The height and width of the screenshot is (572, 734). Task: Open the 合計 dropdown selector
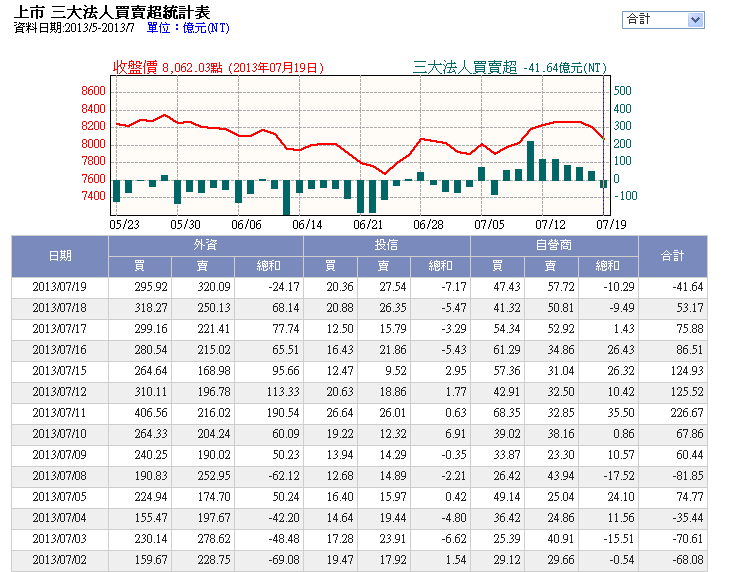(663, 20)
